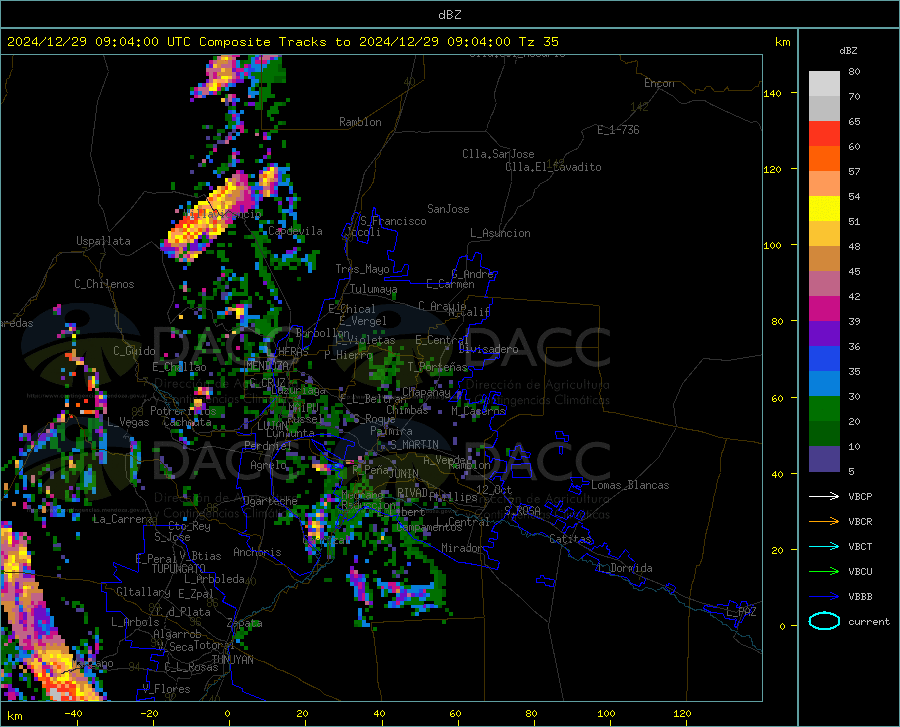Click the 'dBZ' label above color scale
This screenshot has width=900, height=727.
[x=848, y=50]
